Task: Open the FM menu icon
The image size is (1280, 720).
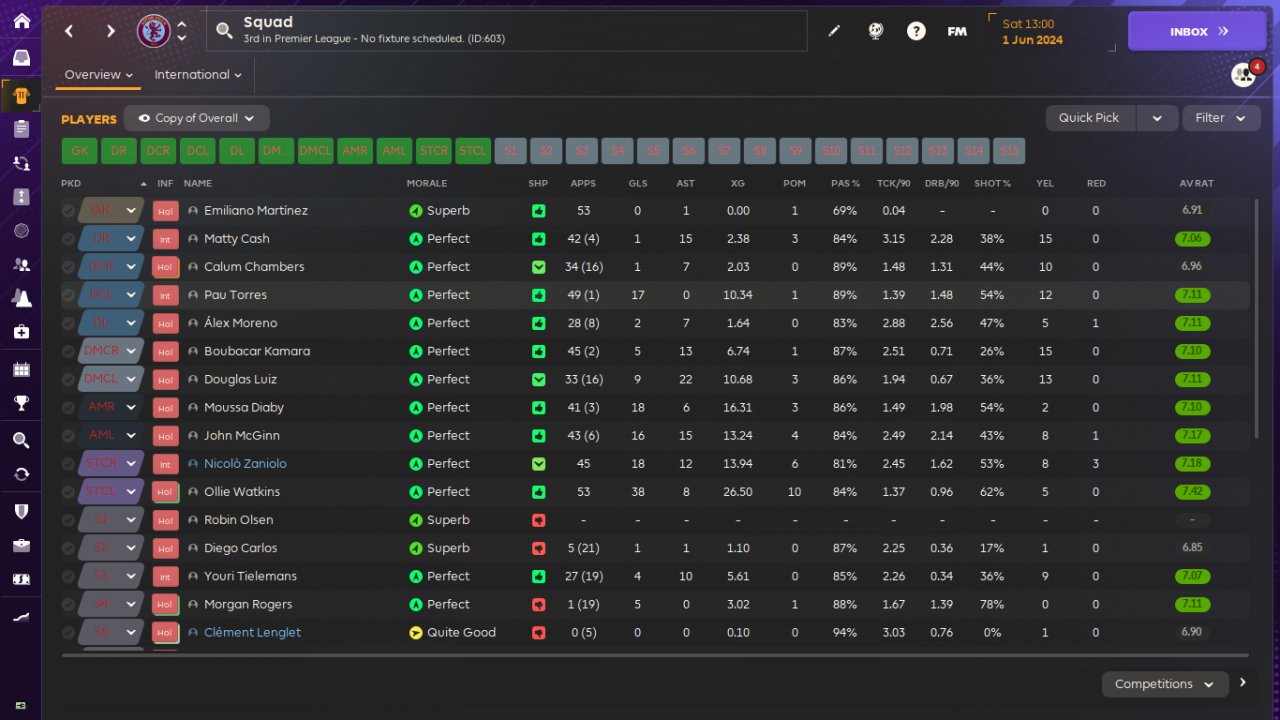Action: point(957,31)
